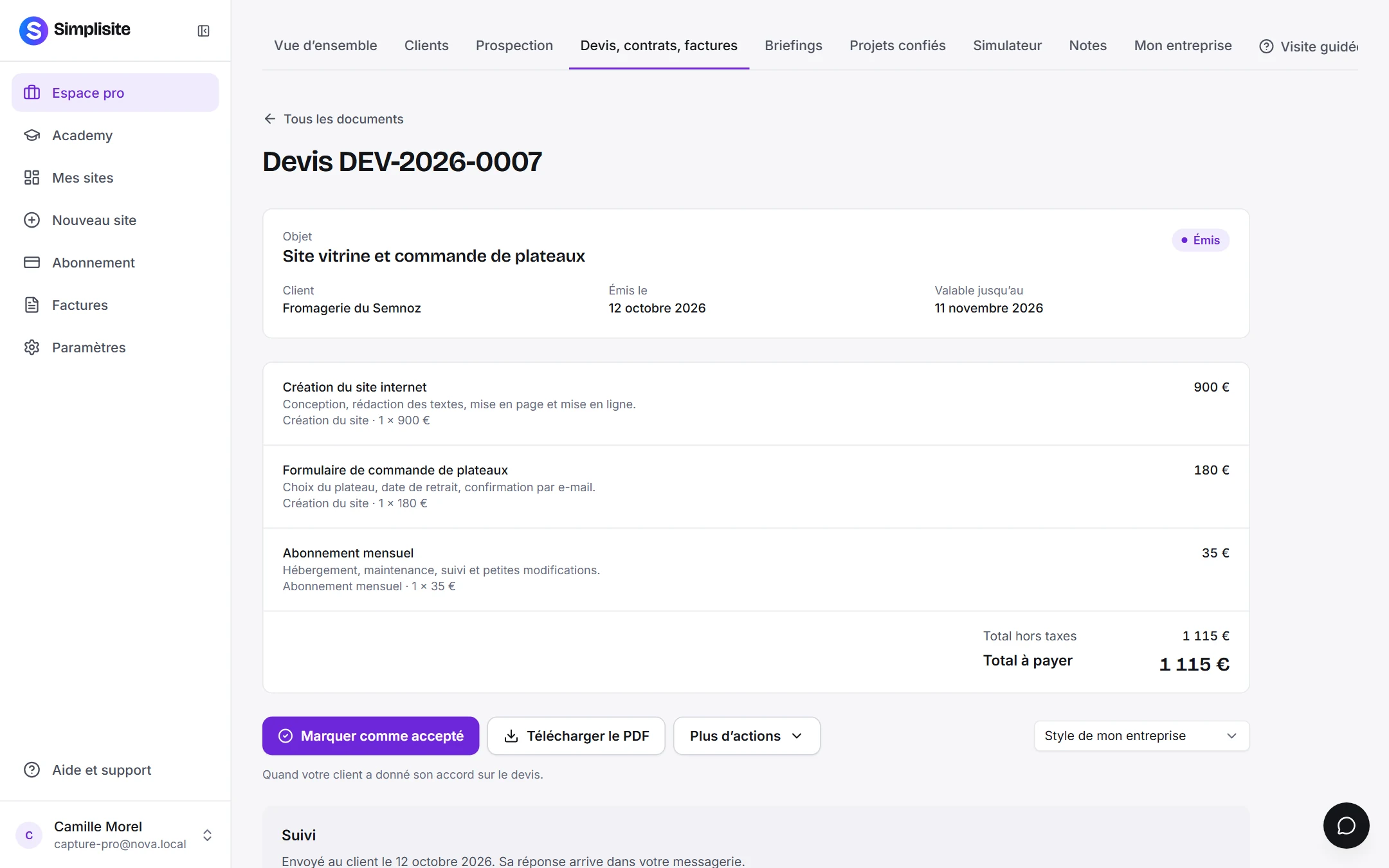Image resolution: width=1389 pixels, height=868 pixels.
Task: Click the Mes sites grid icon
Action: coord(32,177)
